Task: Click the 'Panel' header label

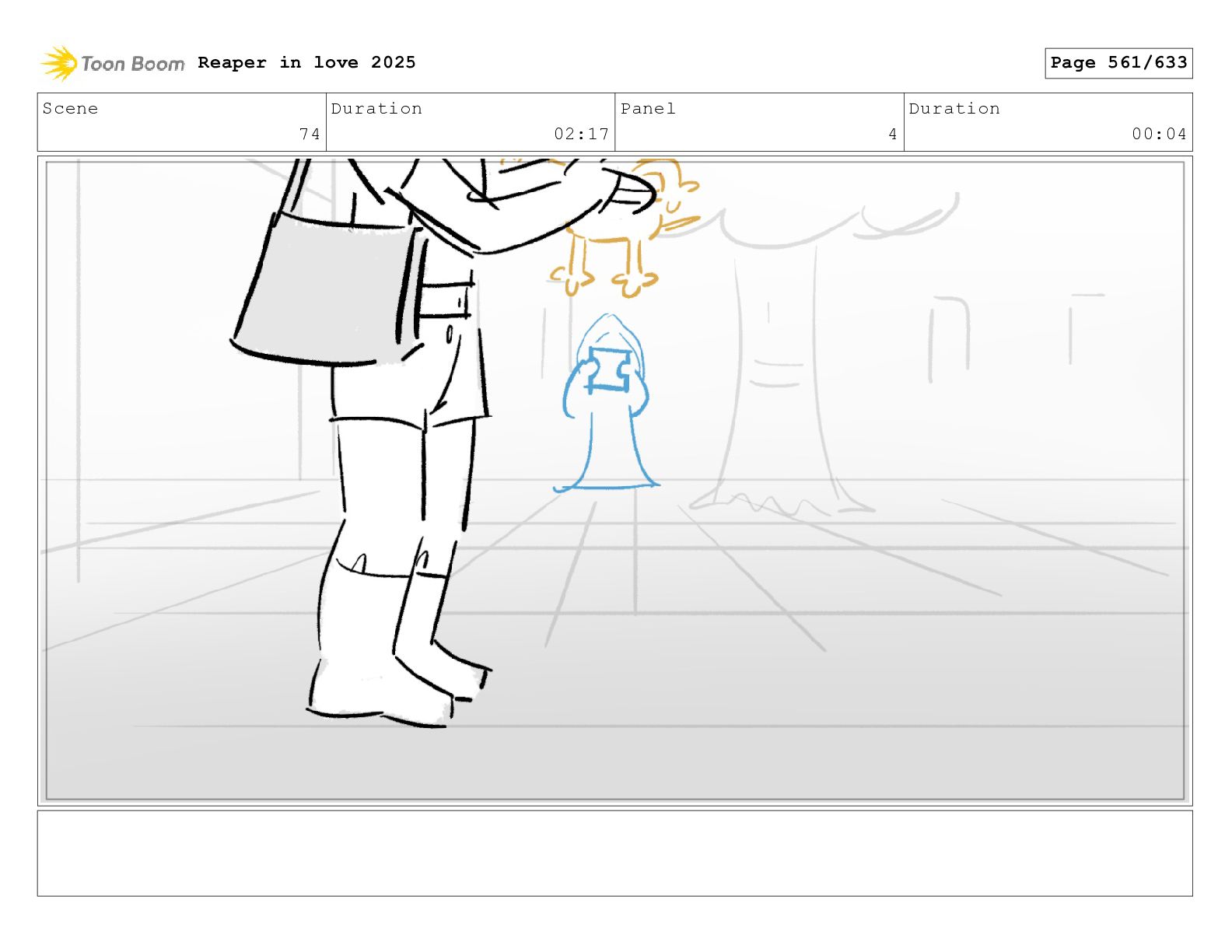Action: click(x=648, y=109)
